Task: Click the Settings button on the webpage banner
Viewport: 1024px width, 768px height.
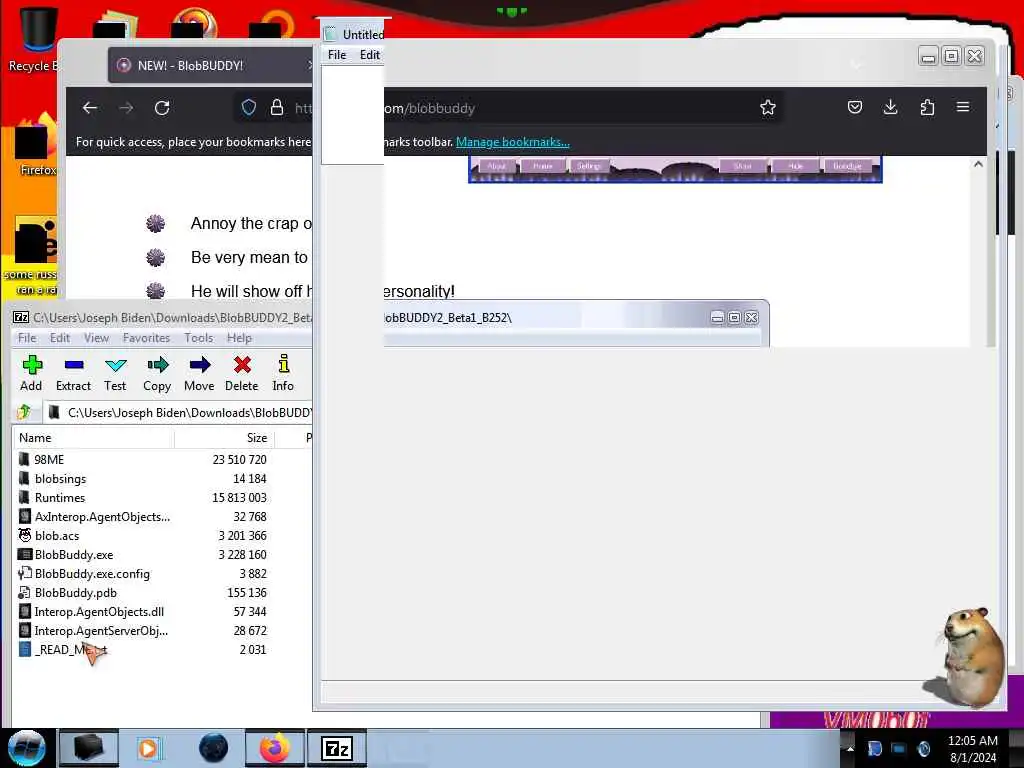Action: 588,166
